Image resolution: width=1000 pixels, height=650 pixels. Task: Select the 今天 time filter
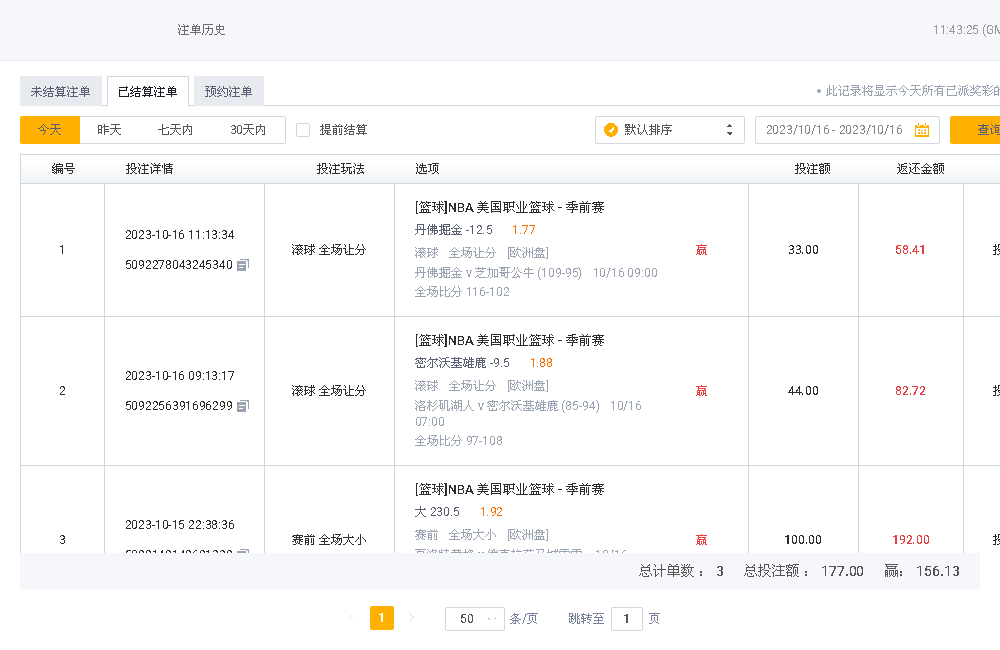click(50, 130)
